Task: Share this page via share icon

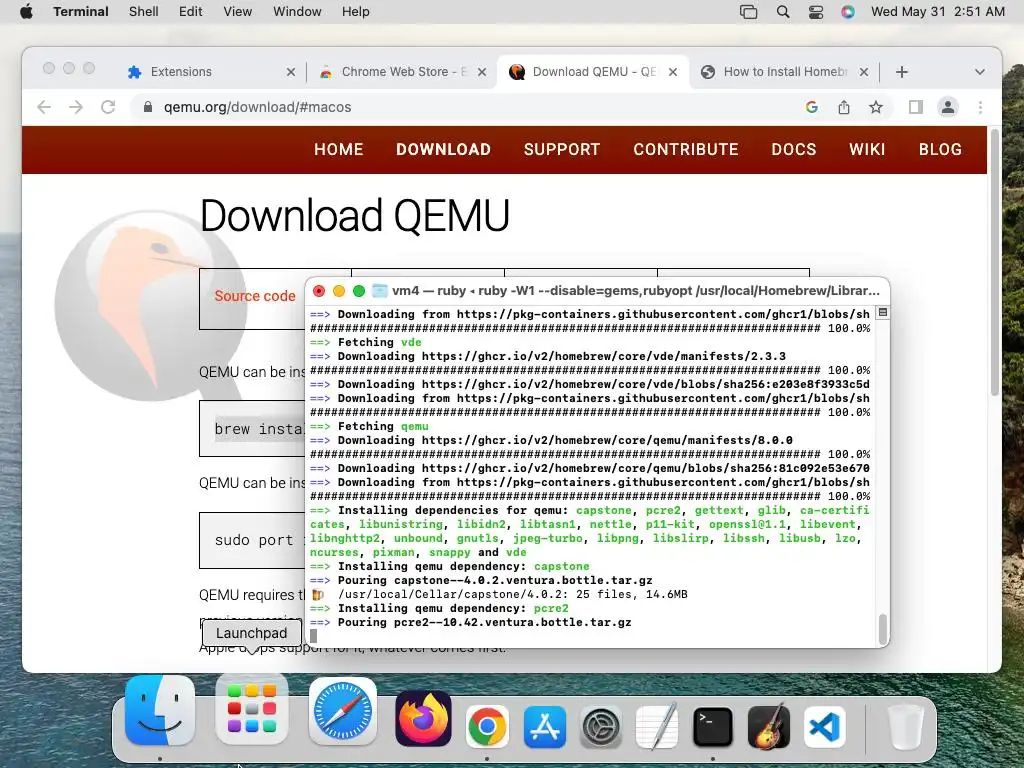Action: point(844,107)
